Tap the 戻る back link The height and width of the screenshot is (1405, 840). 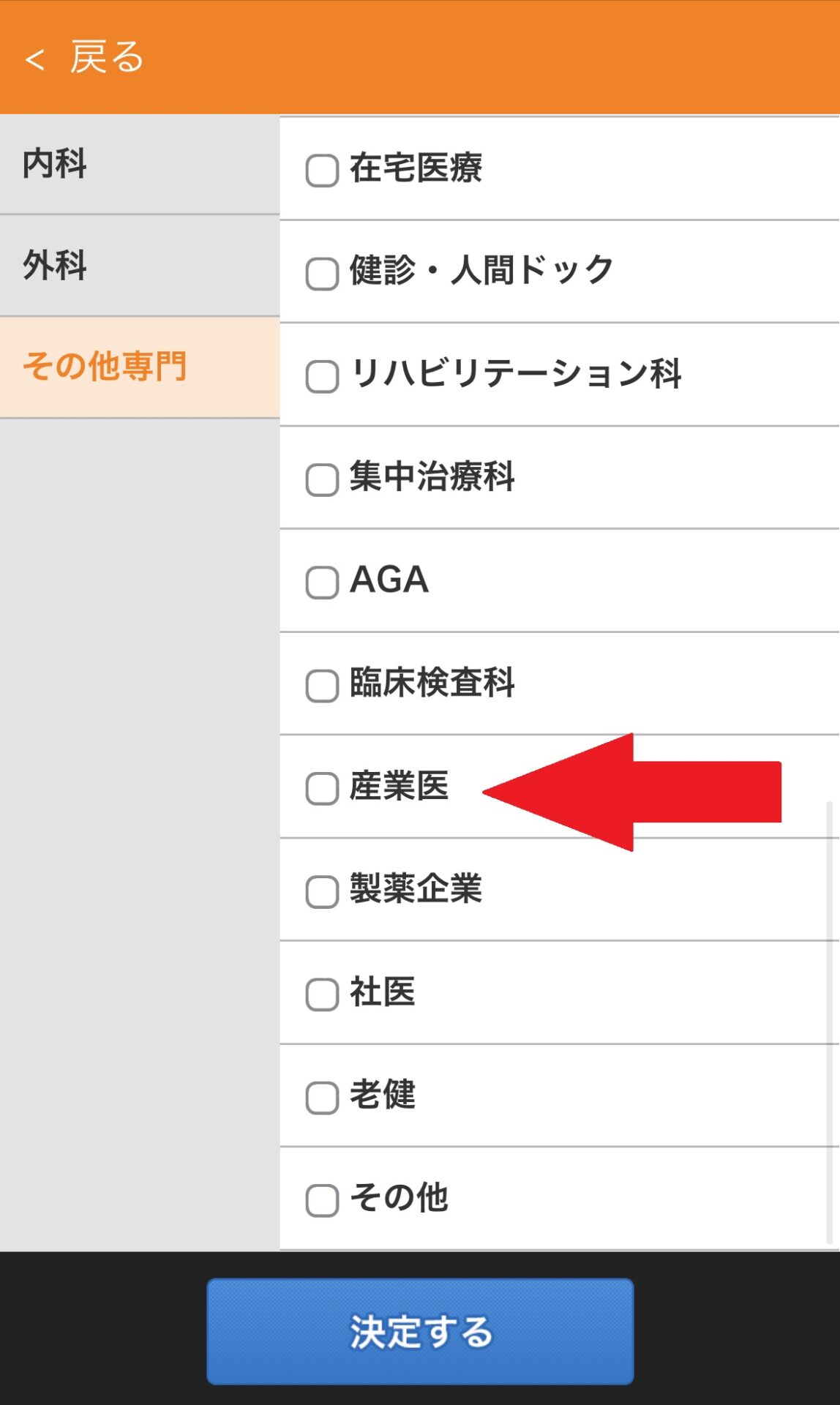pos(107,58)
